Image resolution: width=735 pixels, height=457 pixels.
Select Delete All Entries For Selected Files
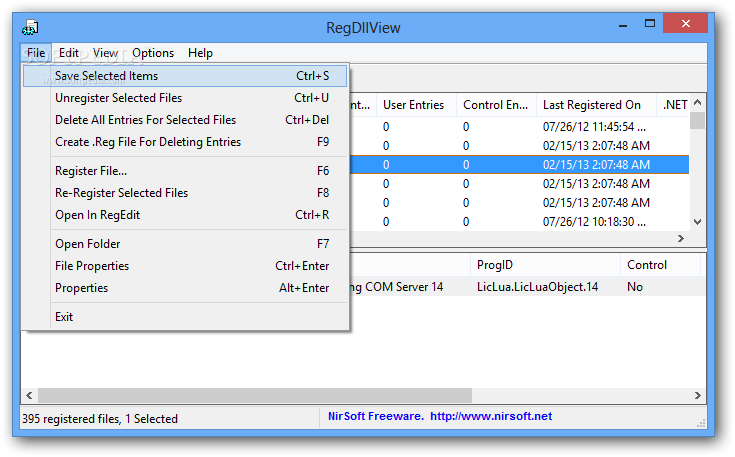185,120
